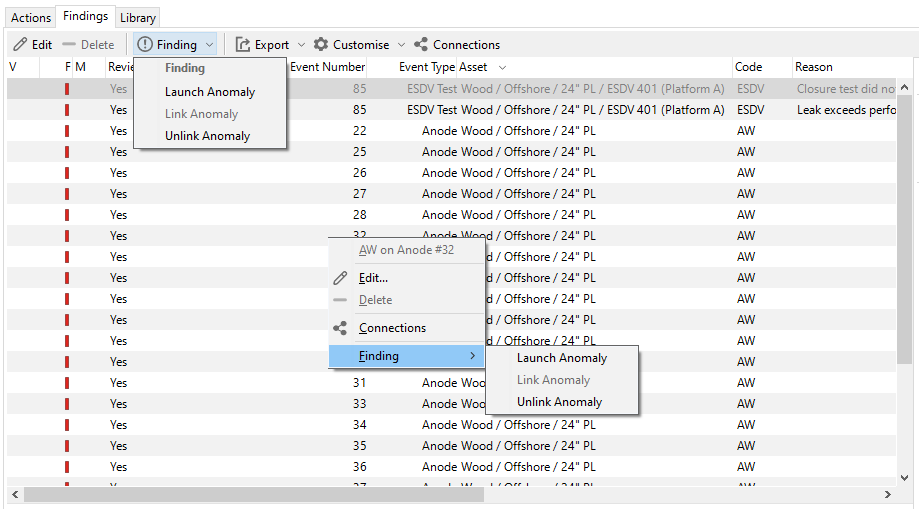Click the pencil icon in context menu
The image size is (919, 509).
pos(340,278)
